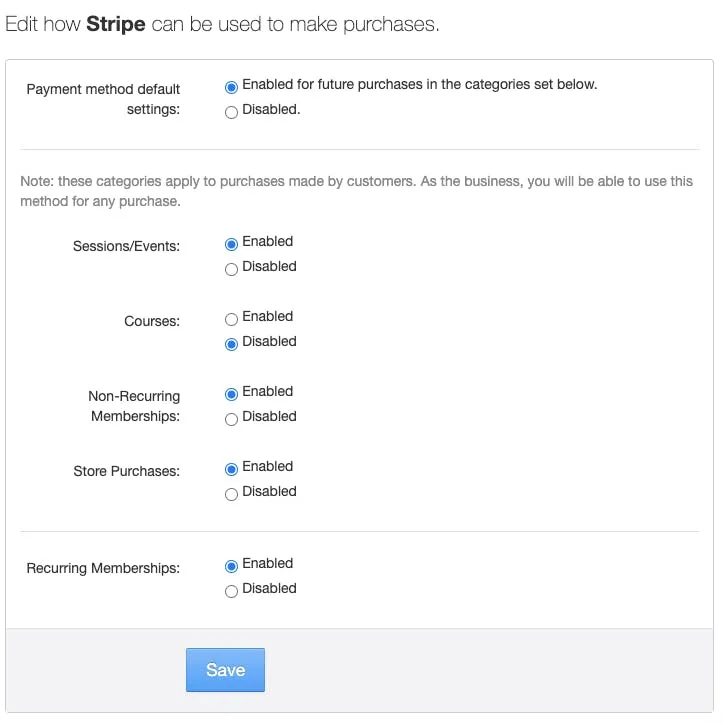Click the blue Save button
Image resolution: width=722 pixels, height=723 pixels.
point(225,670)
